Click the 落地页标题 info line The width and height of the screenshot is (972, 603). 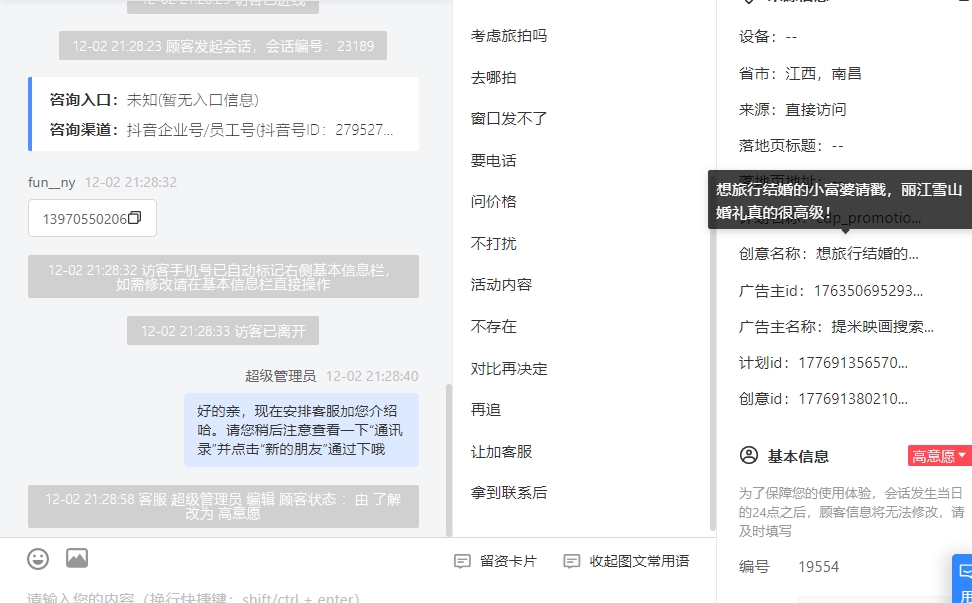791,146
